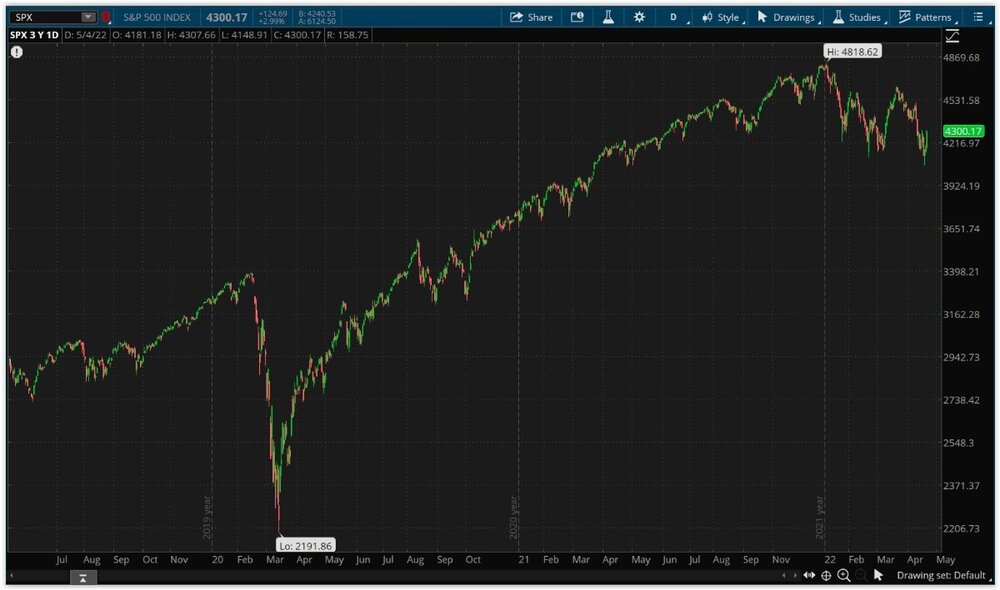Click the exclamation alert icon on the chart
The height and width of the screenshot is (590, 1000).
pos(16,52)
